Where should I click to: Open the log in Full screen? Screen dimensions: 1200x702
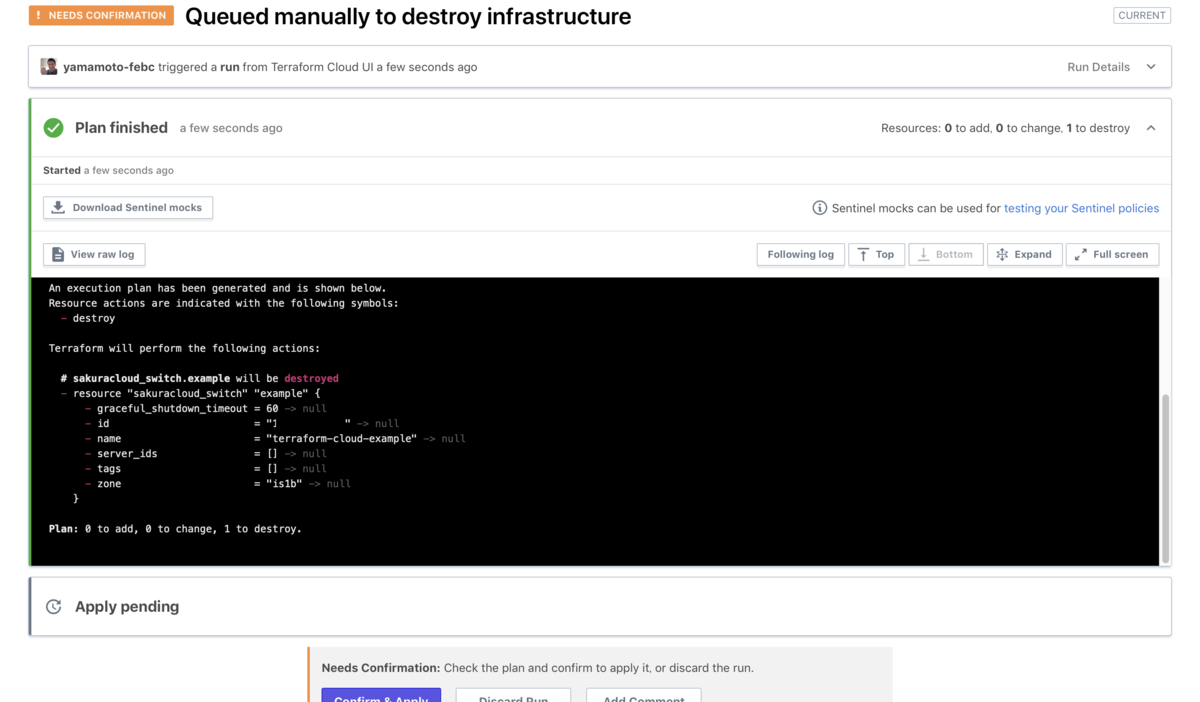pyautogui.click(x=1112, y=254)
